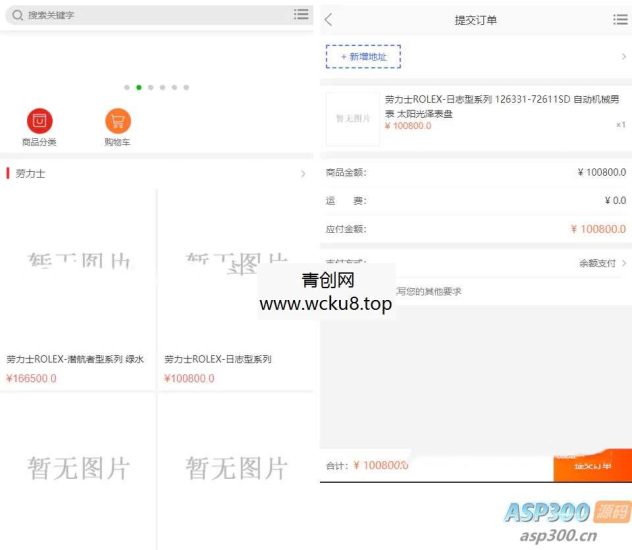Open the menu icon on 提交订单 header

(x=620, y=19)
